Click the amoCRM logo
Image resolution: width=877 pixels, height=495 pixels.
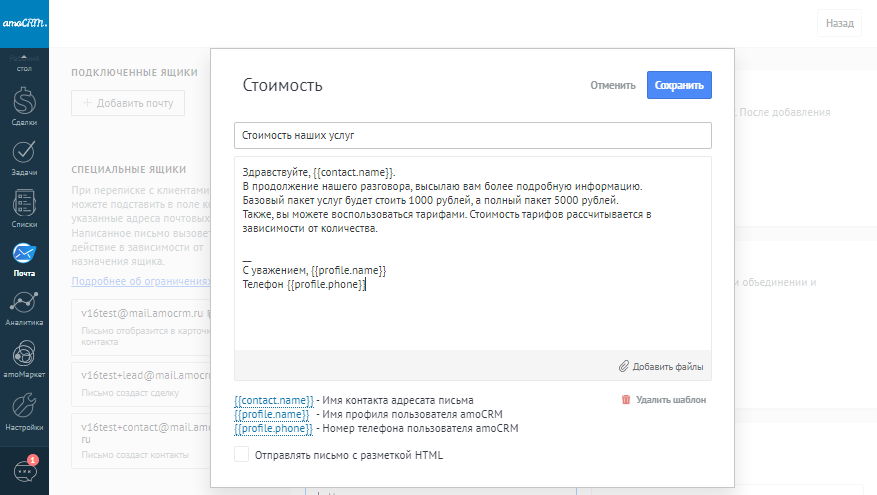point(24,22)
